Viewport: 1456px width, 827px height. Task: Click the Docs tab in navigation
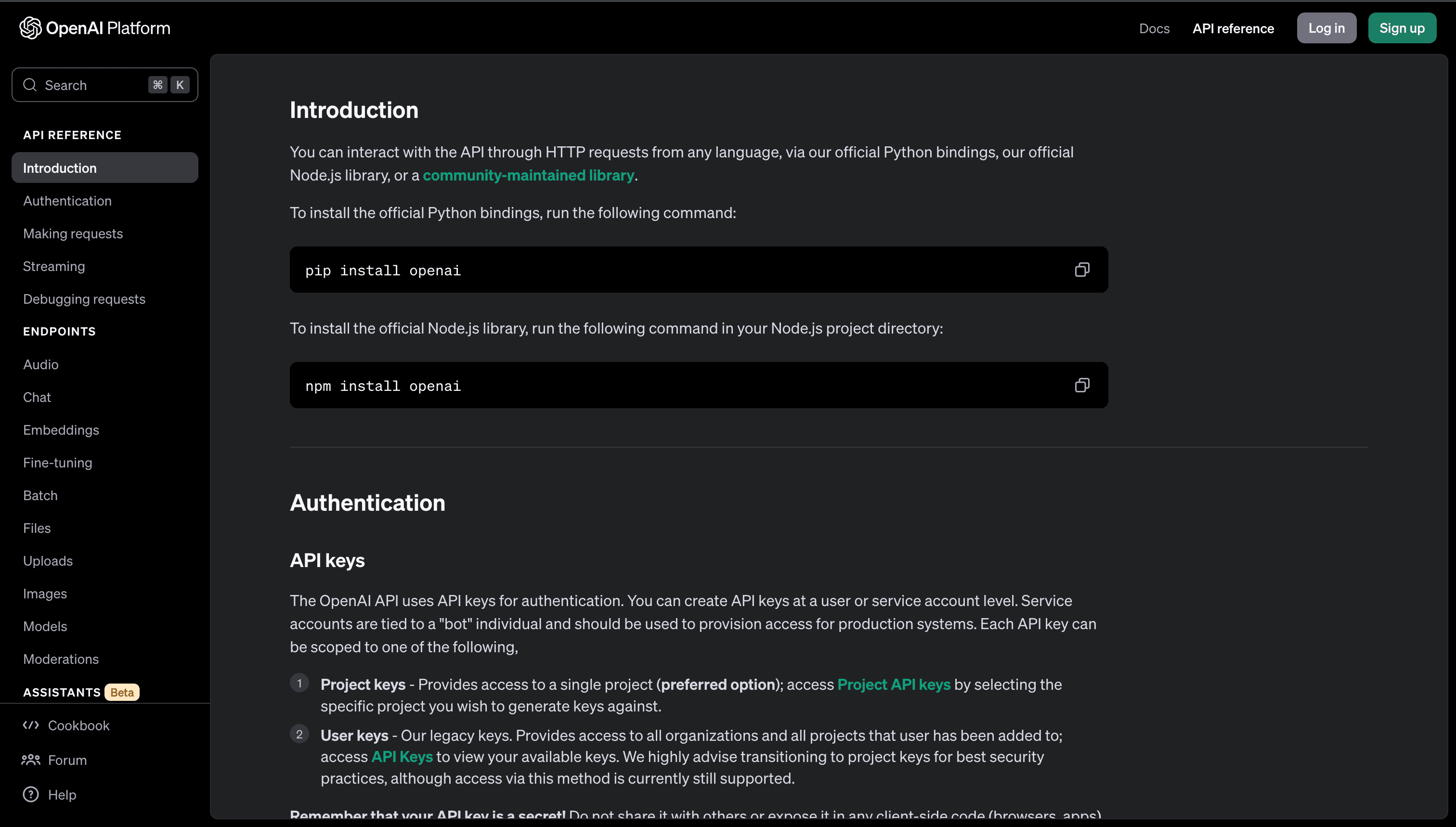1154,27
